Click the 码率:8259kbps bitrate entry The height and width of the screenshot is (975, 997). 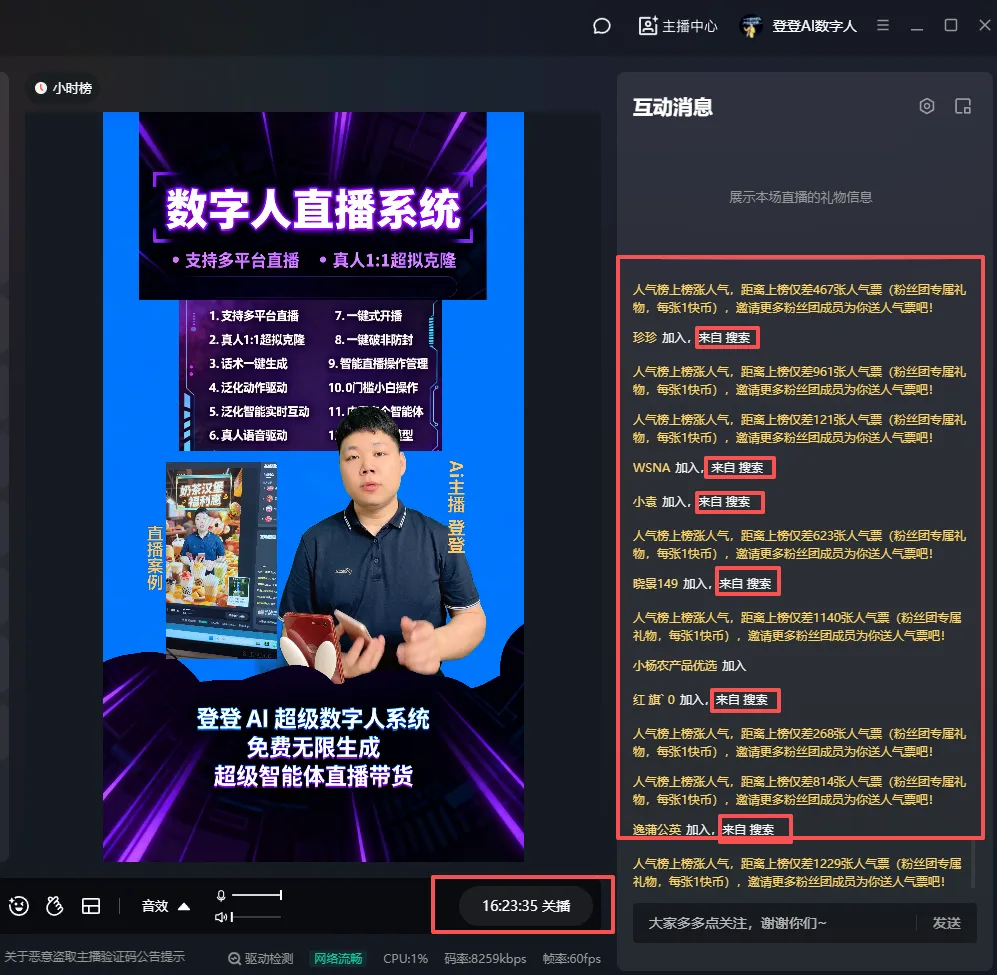(x=485, y=958)
